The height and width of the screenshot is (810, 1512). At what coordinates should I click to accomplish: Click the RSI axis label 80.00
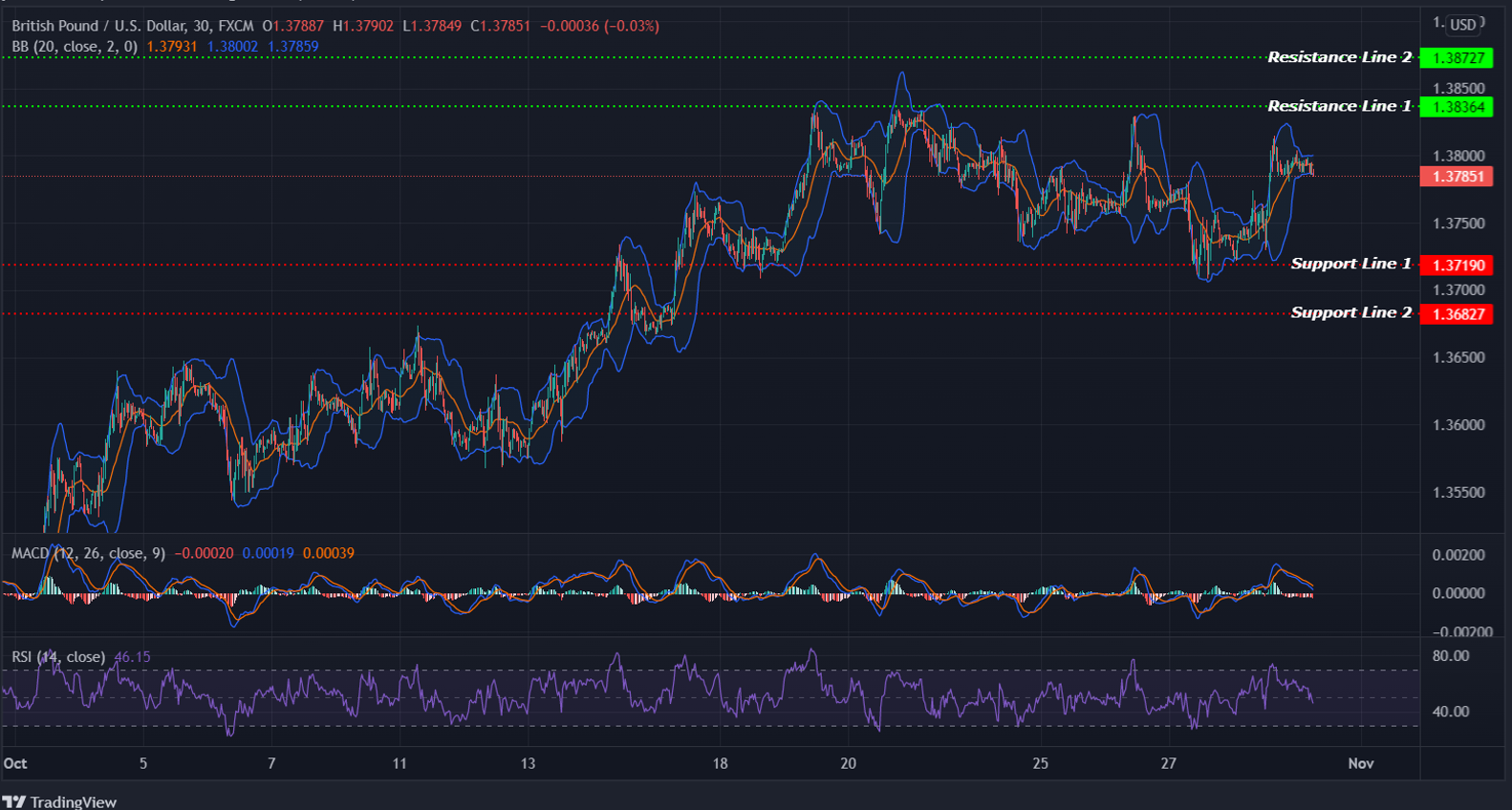pos(1451,656)
